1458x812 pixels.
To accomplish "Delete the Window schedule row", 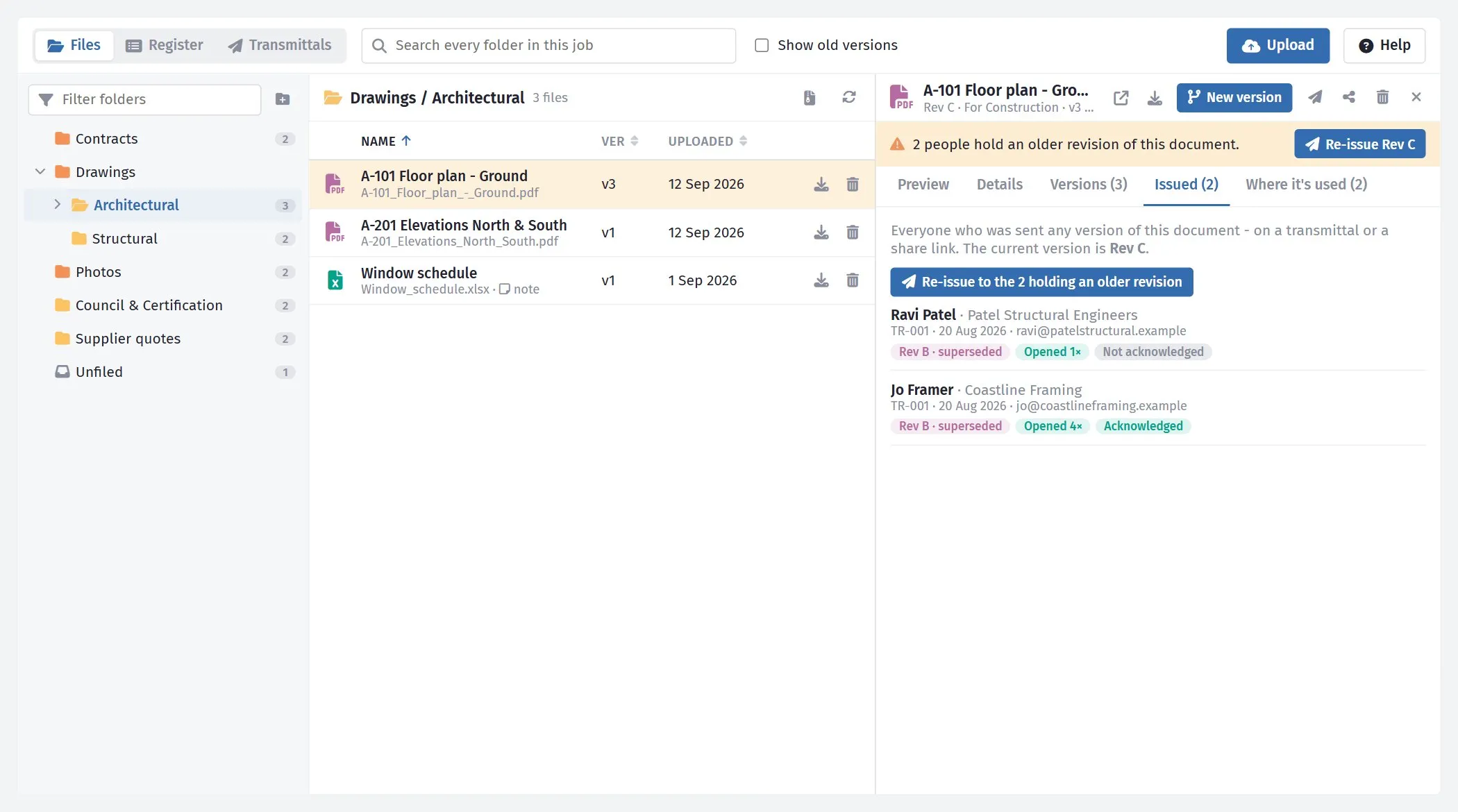I will pos(853,280).
